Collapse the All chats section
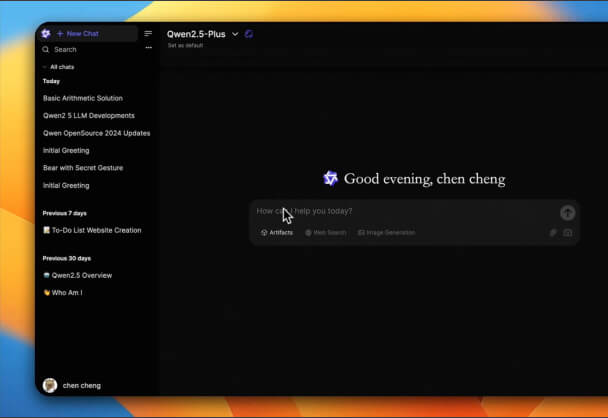608x418 pixels. [59, 67]
